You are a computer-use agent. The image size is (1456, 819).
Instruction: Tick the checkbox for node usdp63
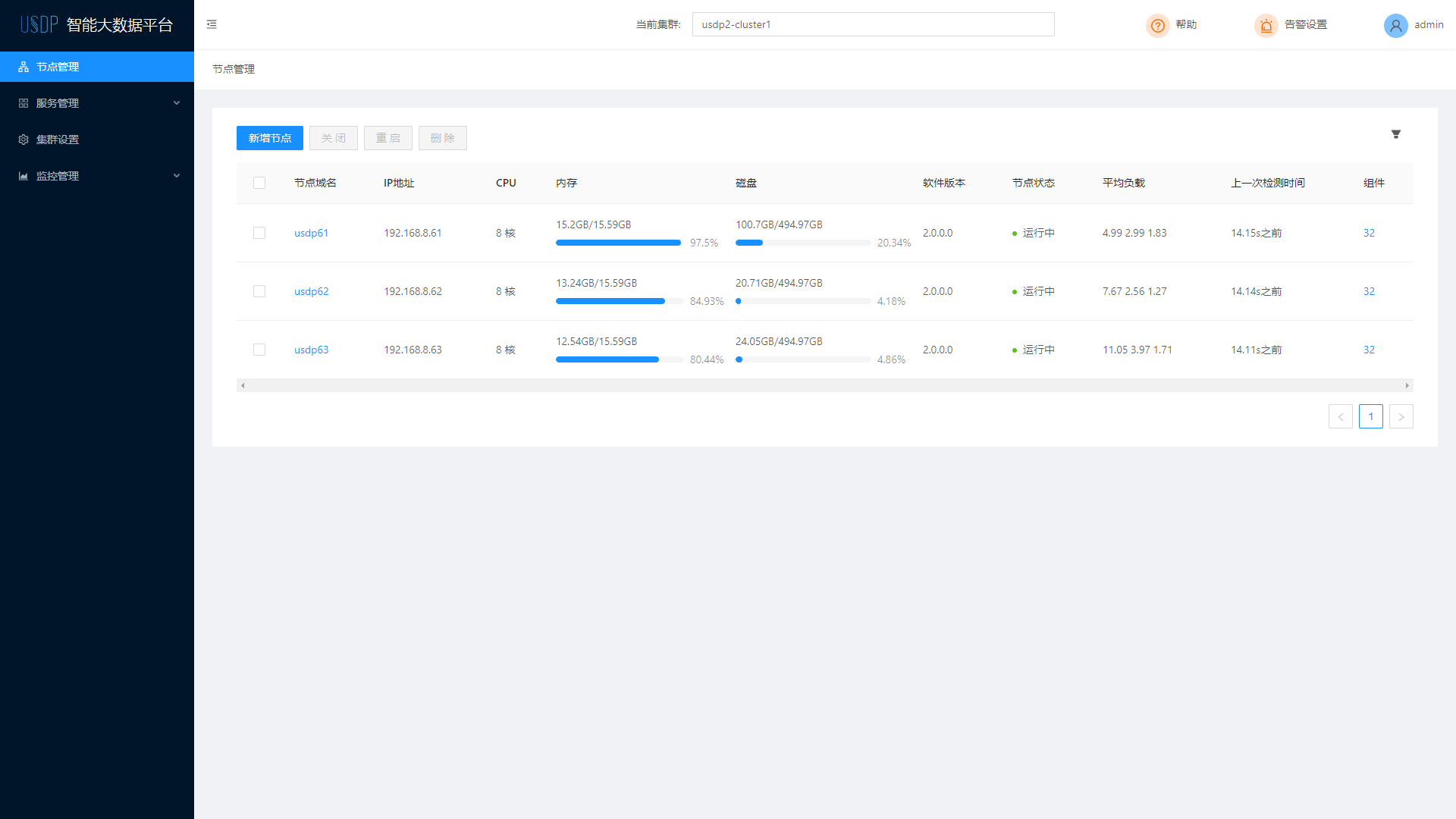coord(259,350)
